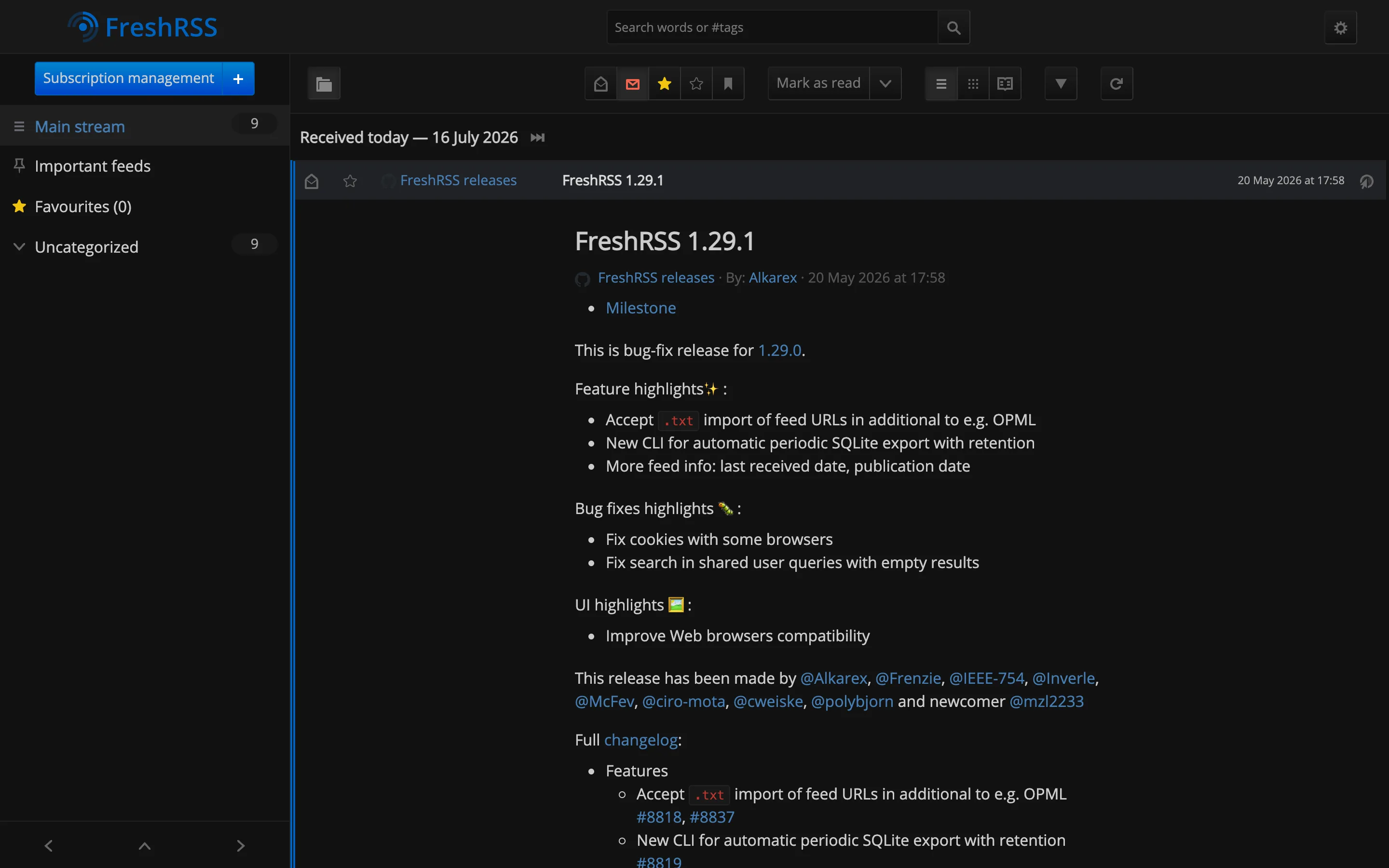The image size is (1389, 868).
Task: Toggle showing read articles in toolbar
Action: pos(601,84)
